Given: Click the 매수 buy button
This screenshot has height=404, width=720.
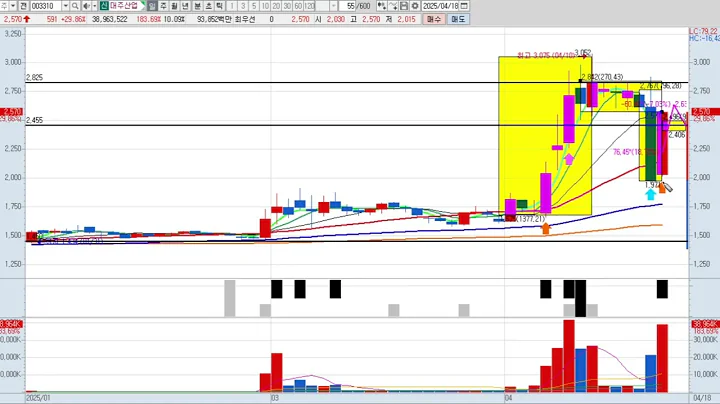Looking at the screenshot, I should [434, 19].
